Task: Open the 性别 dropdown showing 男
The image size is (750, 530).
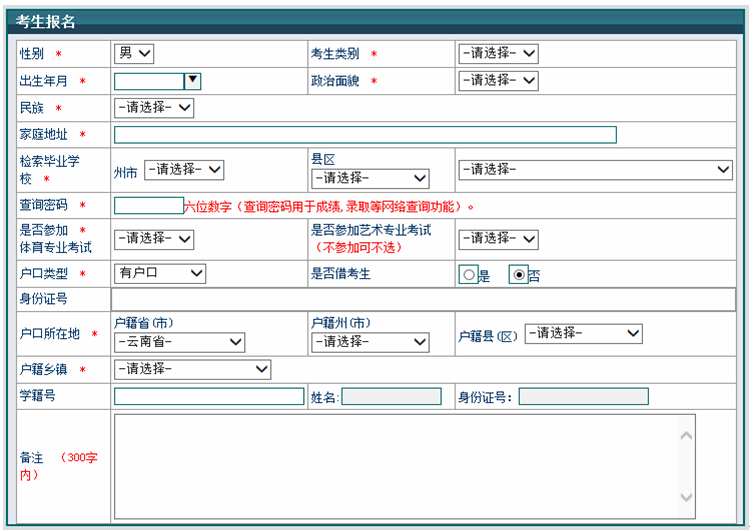Action: pos(134,54)
